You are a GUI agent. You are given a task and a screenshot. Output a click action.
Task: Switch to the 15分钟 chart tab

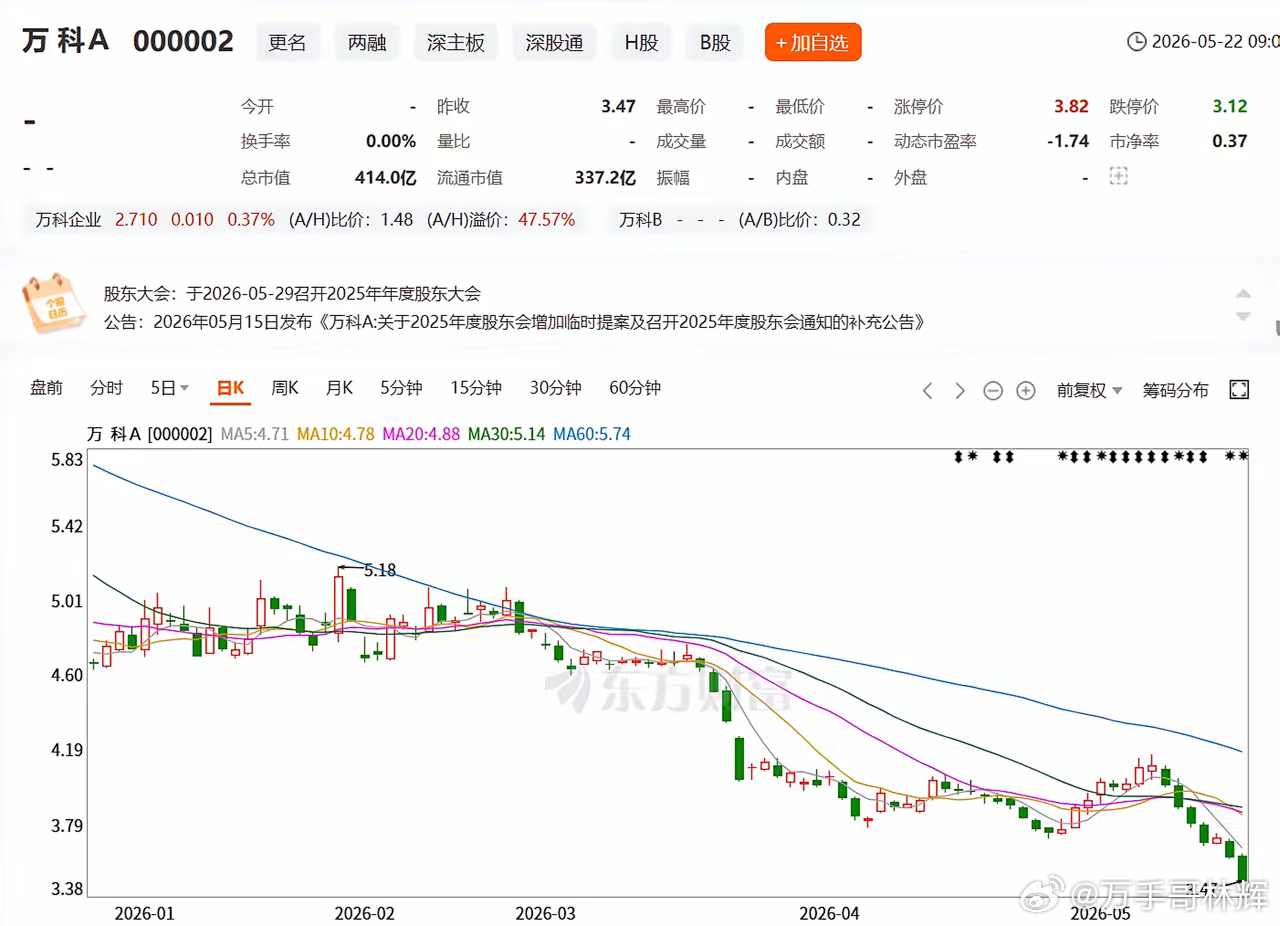(x=476, y=388)
